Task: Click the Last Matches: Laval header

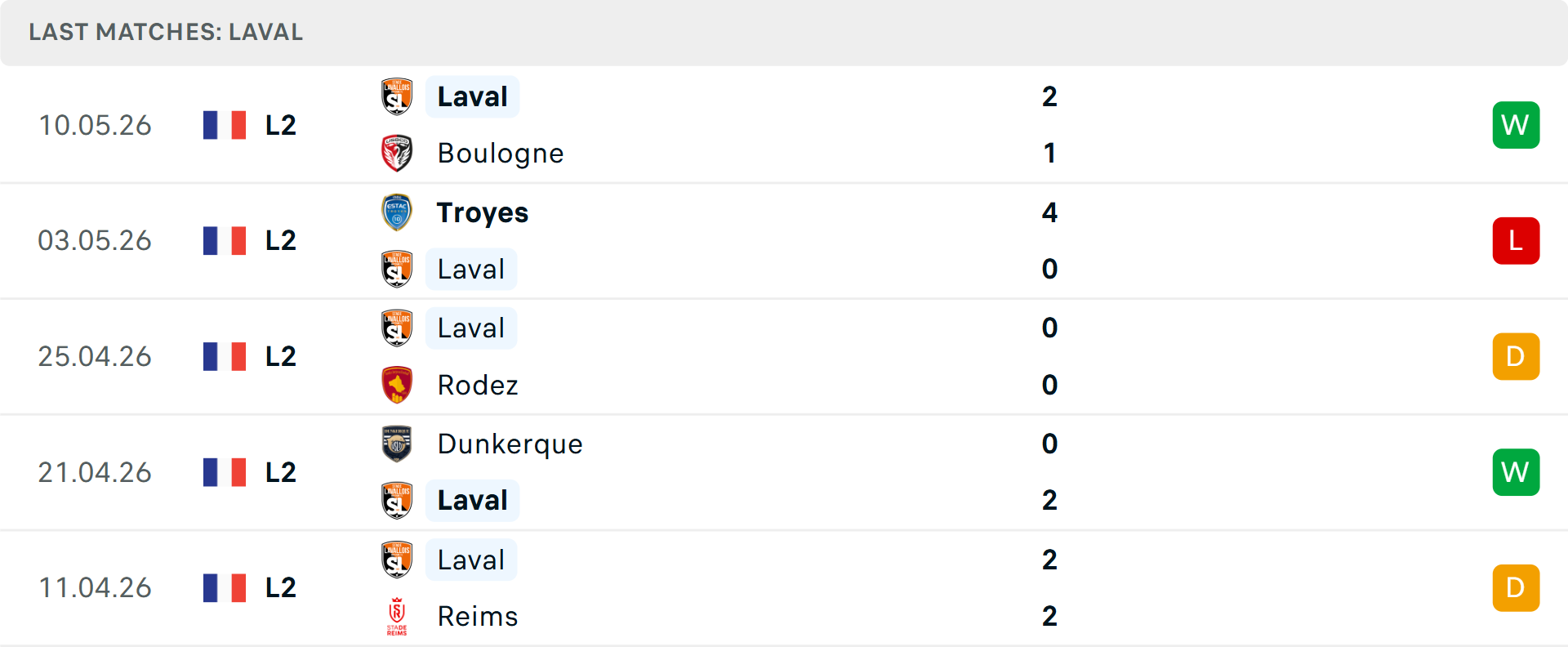Action: [x=166, y=32]
